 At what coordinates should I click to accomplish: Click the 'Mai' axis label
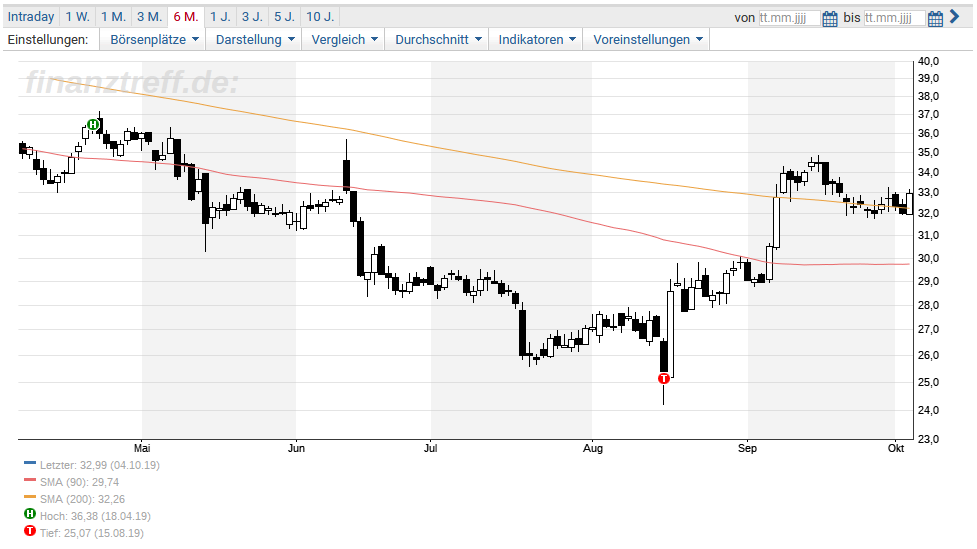(x=142, y=448)
